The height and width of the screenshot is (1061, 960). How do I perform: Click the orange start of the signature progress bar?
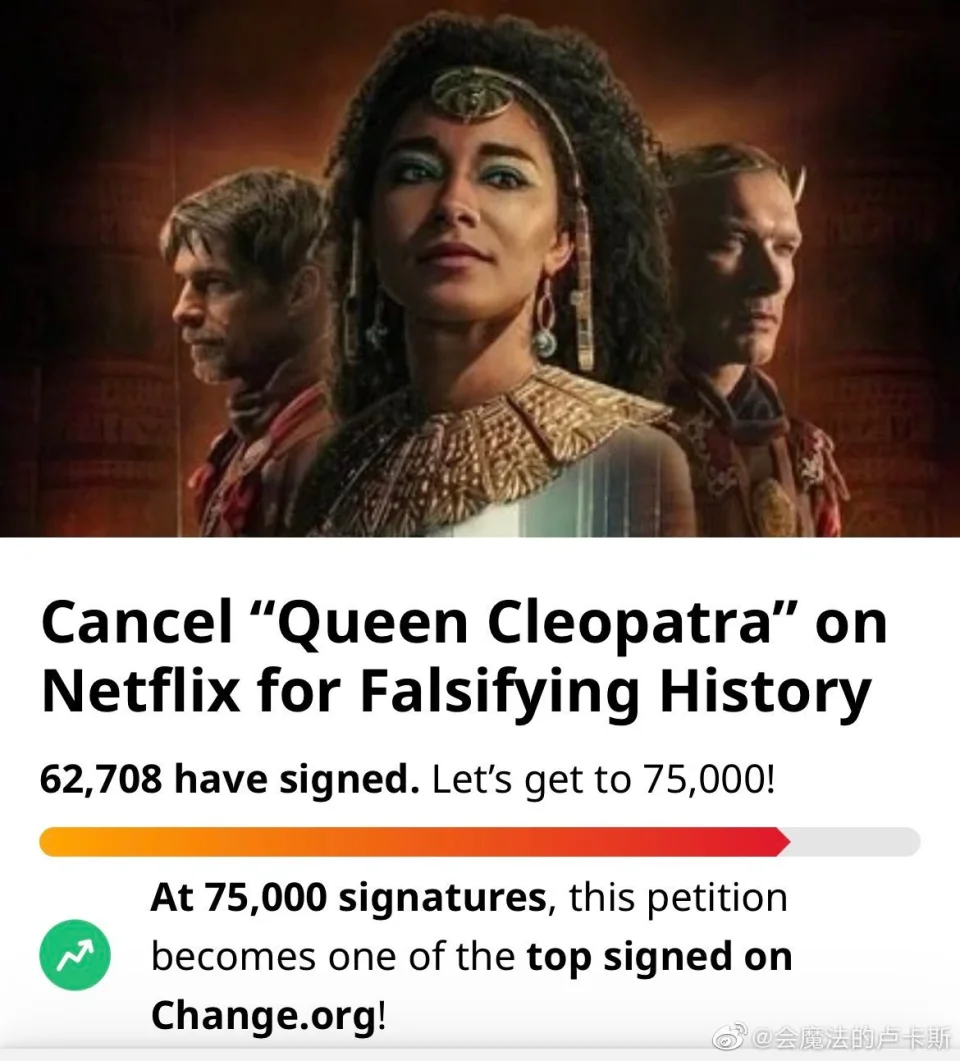tap(70, 842)
